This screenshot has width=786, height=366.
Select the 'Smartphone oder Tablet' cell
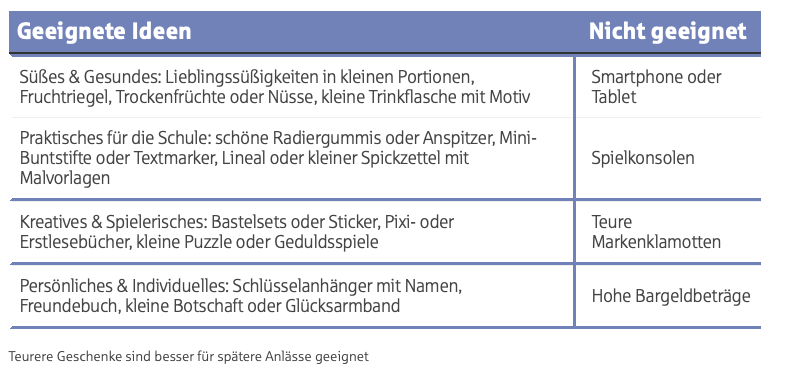[668, 87]
